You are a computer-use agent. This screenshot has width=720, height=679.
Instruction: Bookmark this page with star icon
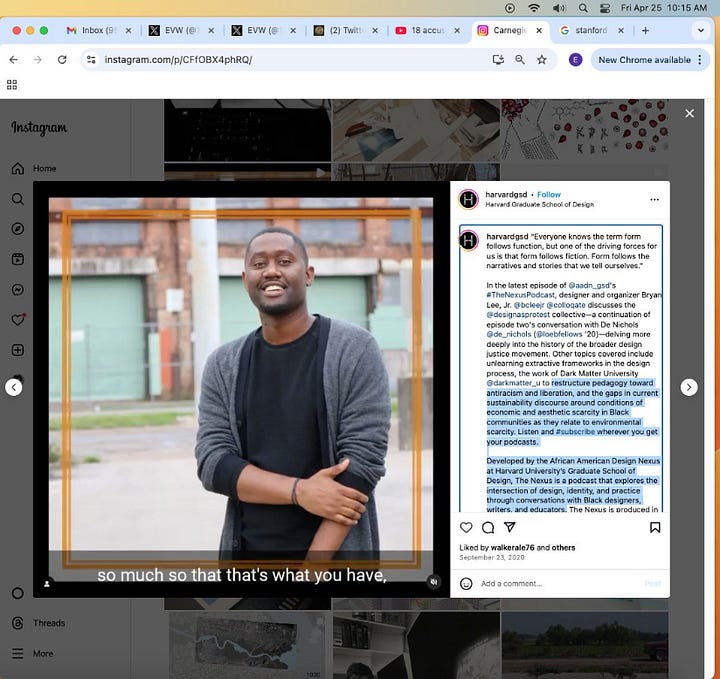pyautogui.click(x=542, y=60)
